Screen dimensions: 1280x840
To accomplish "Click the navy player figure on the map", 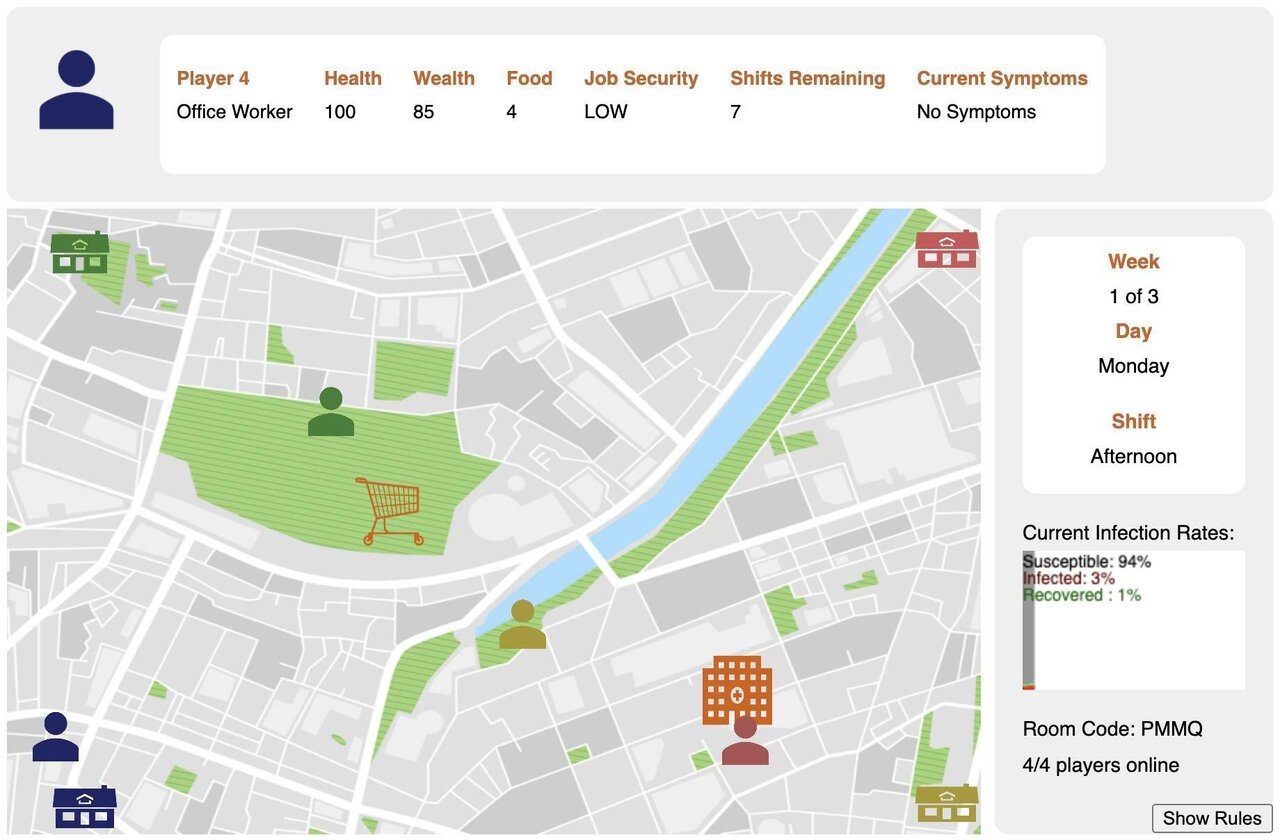I will [x=55, y=737].
